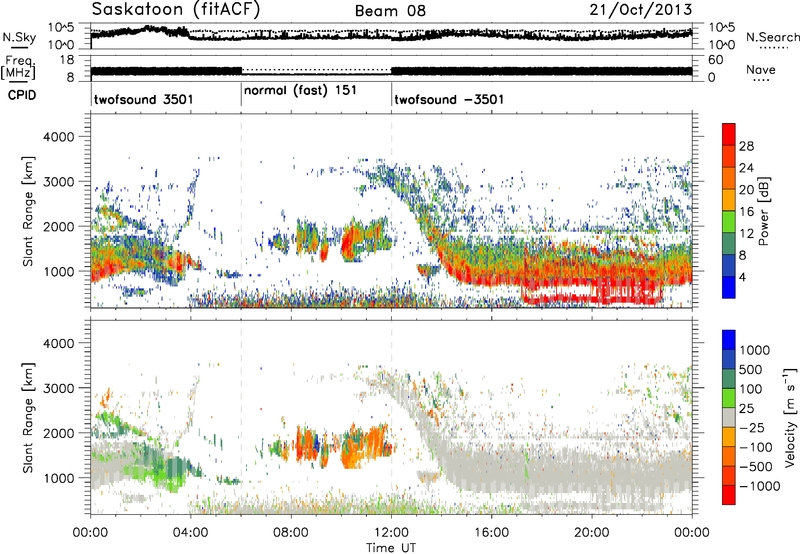The image size is (800, 554).
Task: Click the "Nave" legend label
Action: pos(760,69)
